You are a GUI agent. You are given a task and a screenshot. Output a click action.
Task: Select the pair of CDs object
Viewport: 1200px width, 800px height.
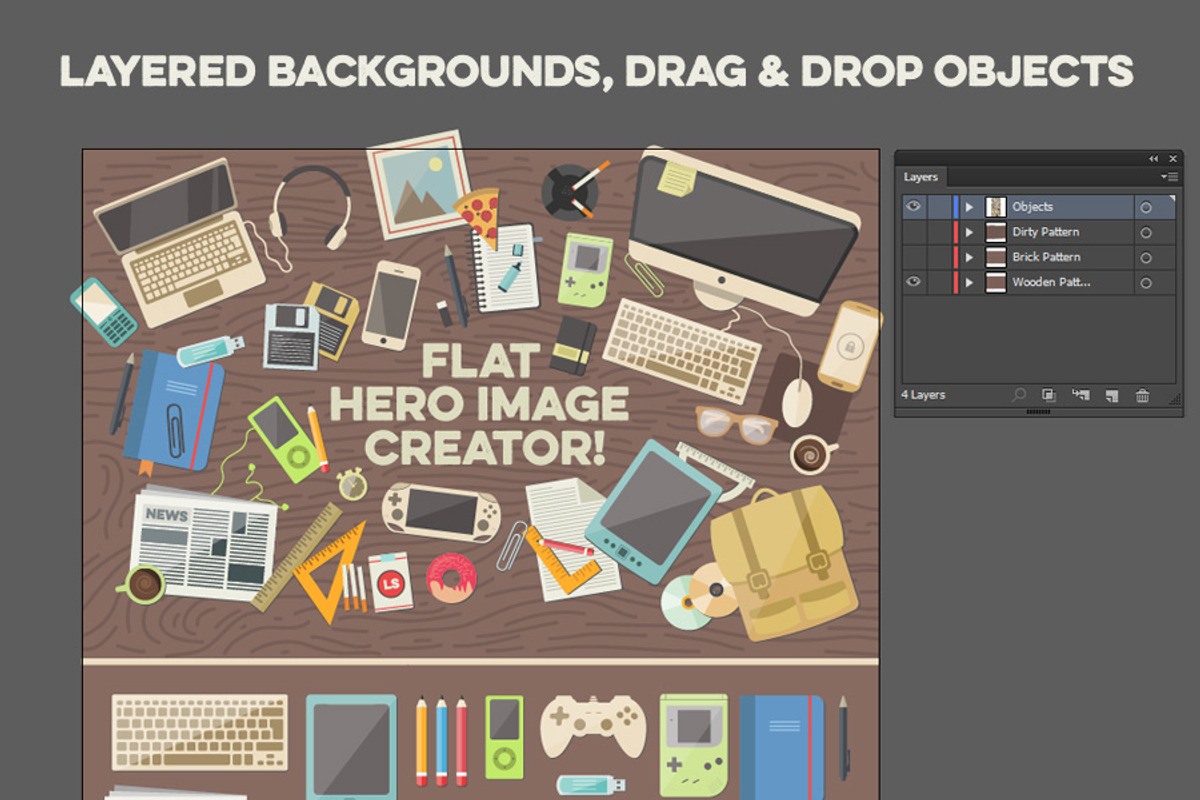[x=698, y=595]
